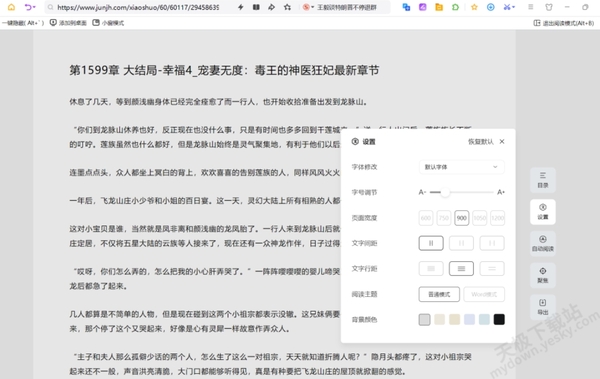
Task: Go to the browser home page icon
Action: click(11, 7)
